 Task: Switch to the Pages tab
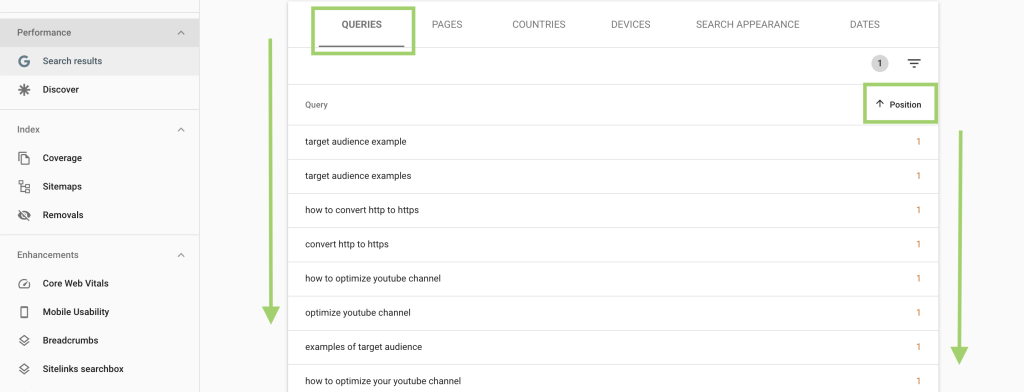point(447,25)
